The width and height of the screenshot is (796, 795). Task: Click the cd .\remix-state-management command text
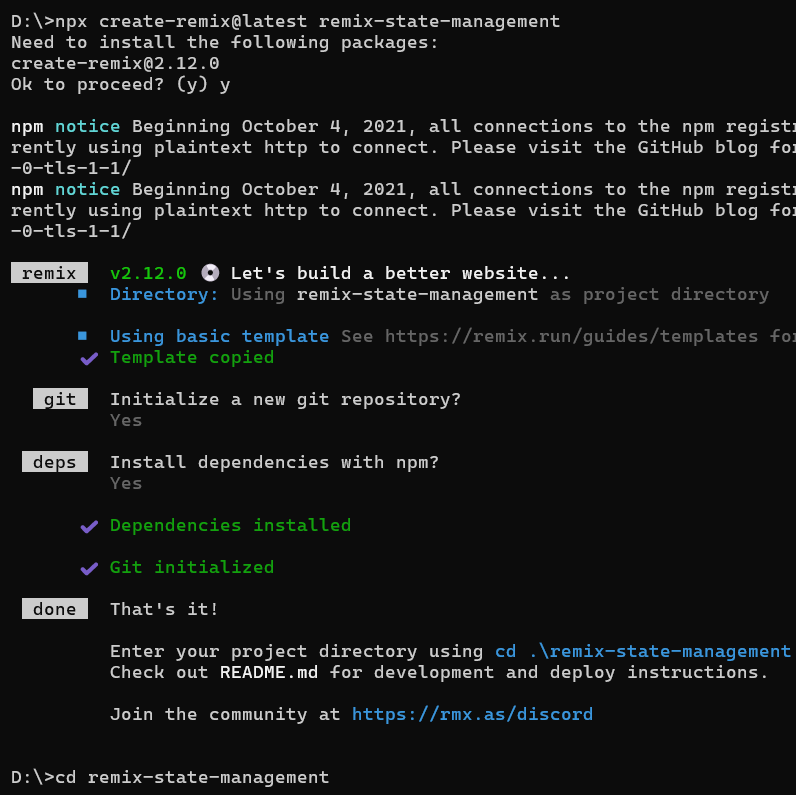tap(643, 651)
